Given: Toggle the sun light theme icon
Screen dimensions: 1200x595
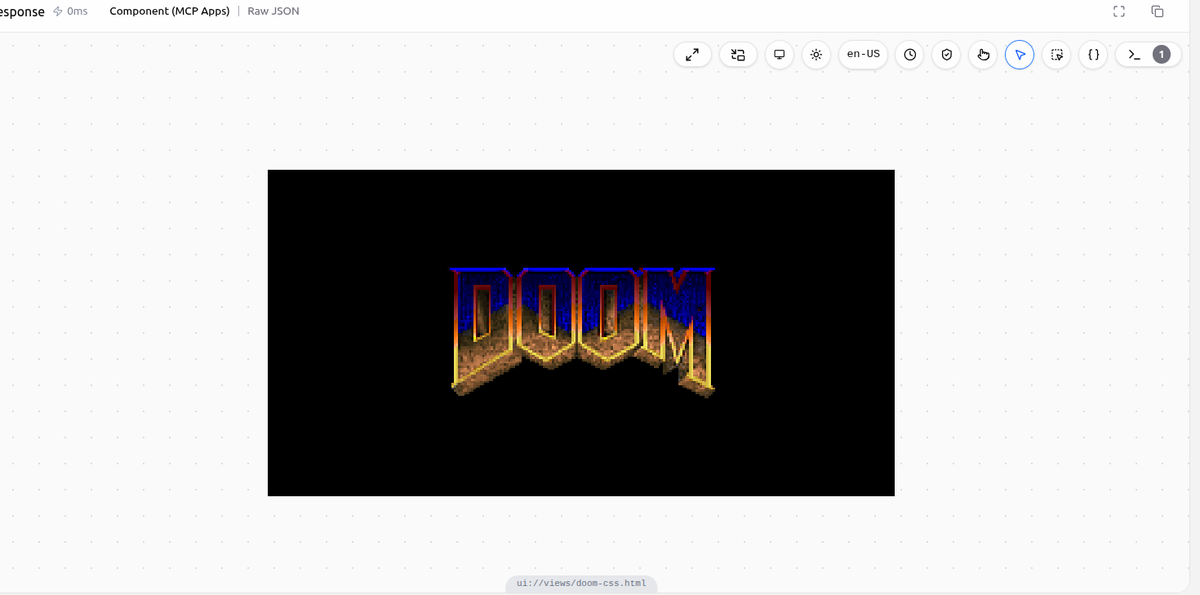Looking at the screenshot, I should (816, 55).
